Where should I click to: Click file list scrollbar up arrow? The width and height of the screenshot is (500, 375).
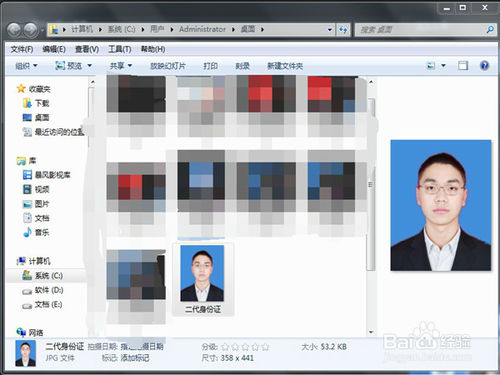(x=371, y=82)
